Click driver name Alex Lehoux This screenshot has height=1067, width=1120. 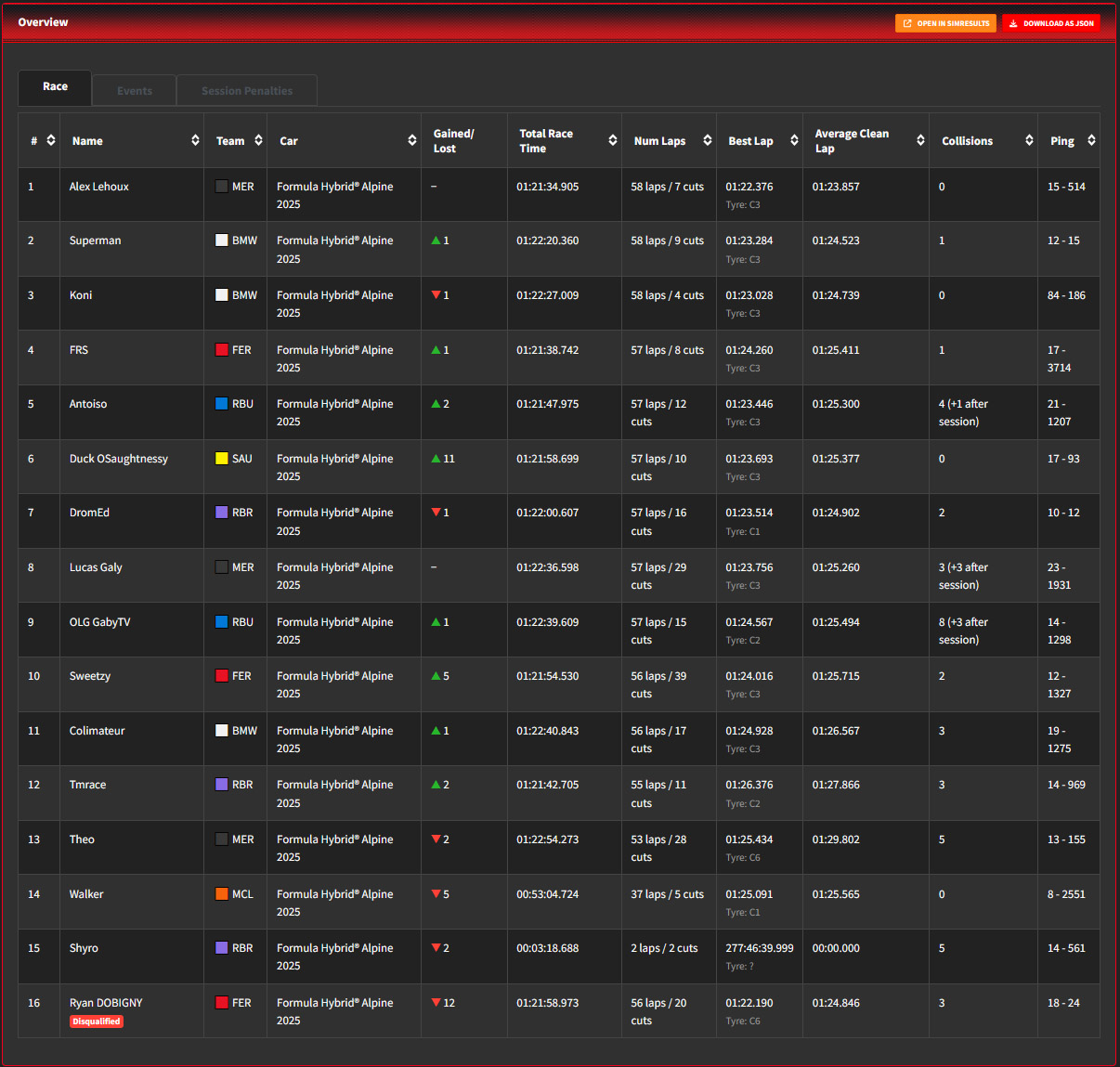(x=99, y=187)
